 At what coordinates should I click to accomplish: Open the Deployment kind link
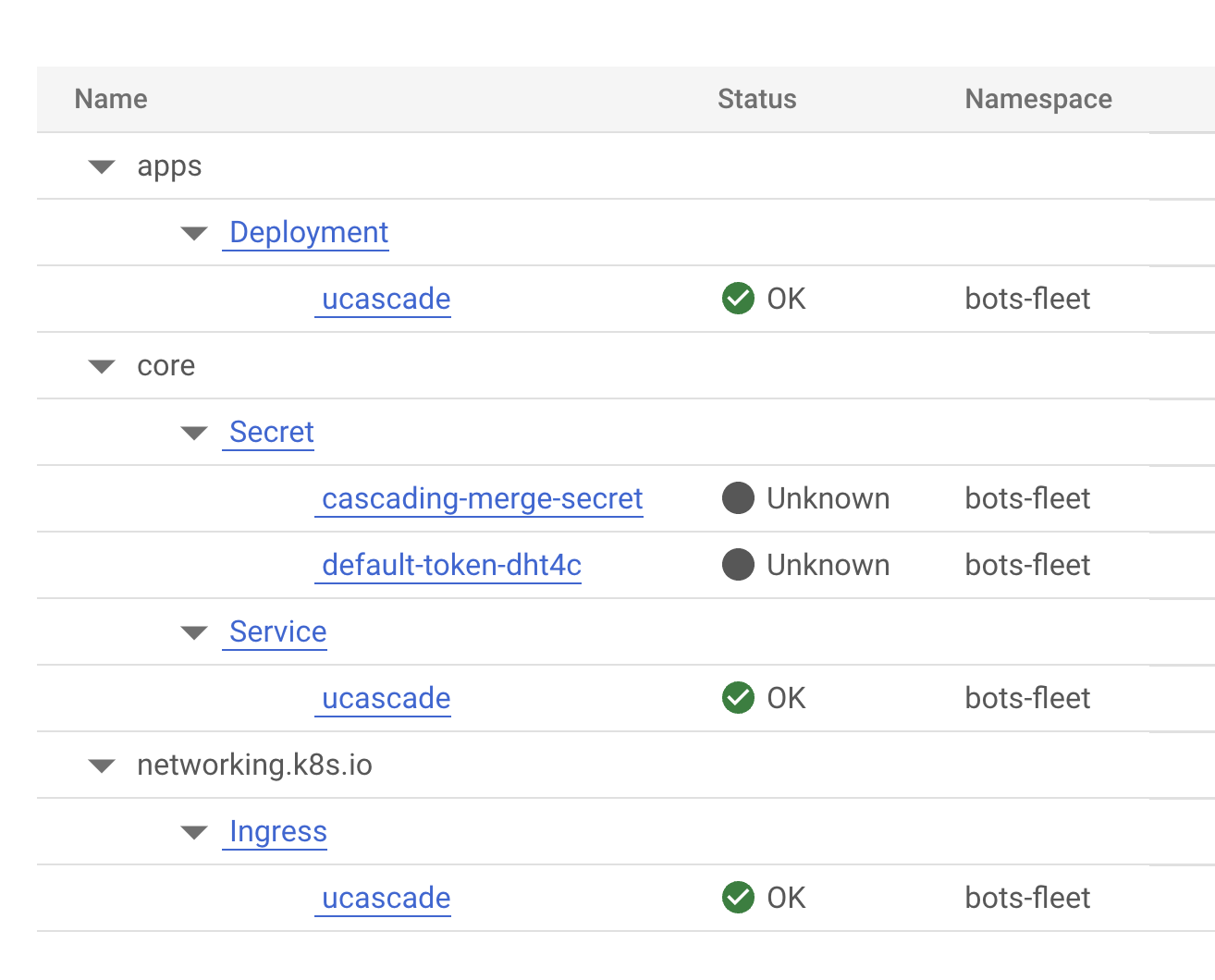(308, 232)
